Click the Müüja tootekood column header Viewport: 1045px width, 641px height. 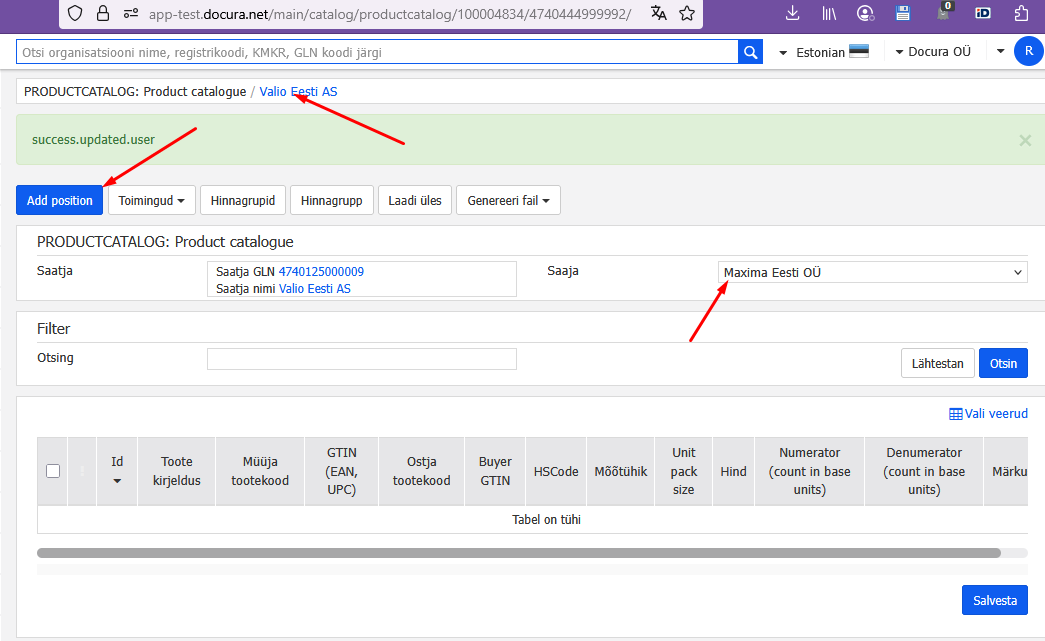(x=260, y=471)
